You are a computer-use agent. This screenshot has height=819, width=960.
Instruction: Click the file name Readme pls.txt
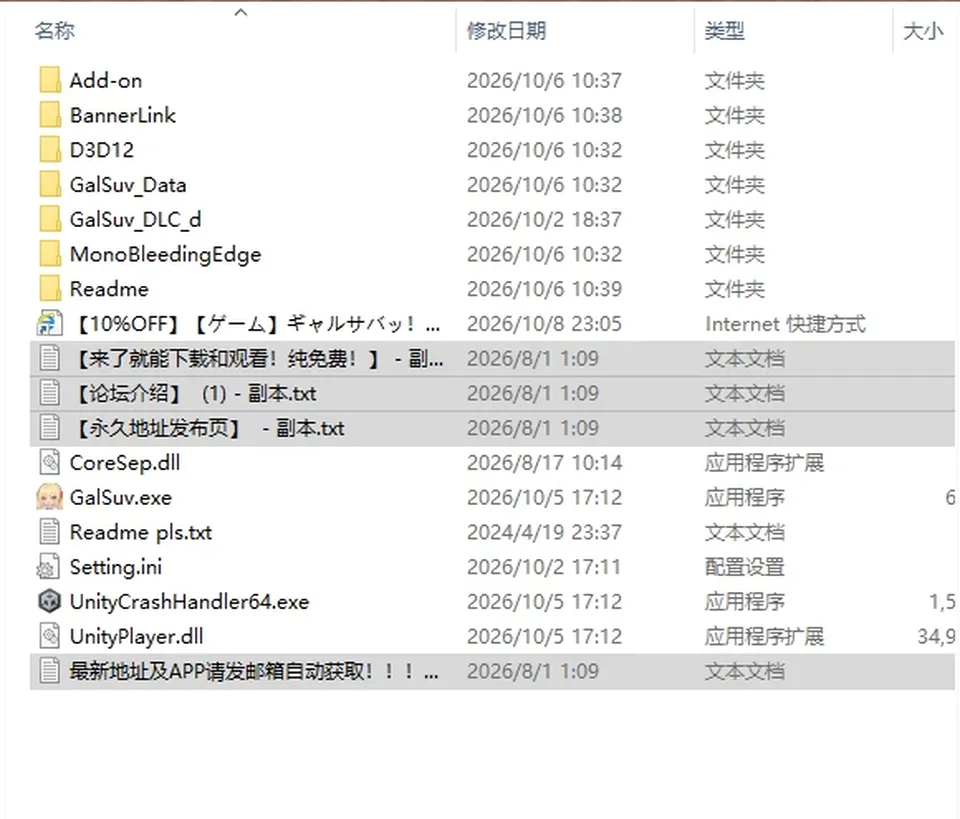point(141,533)
